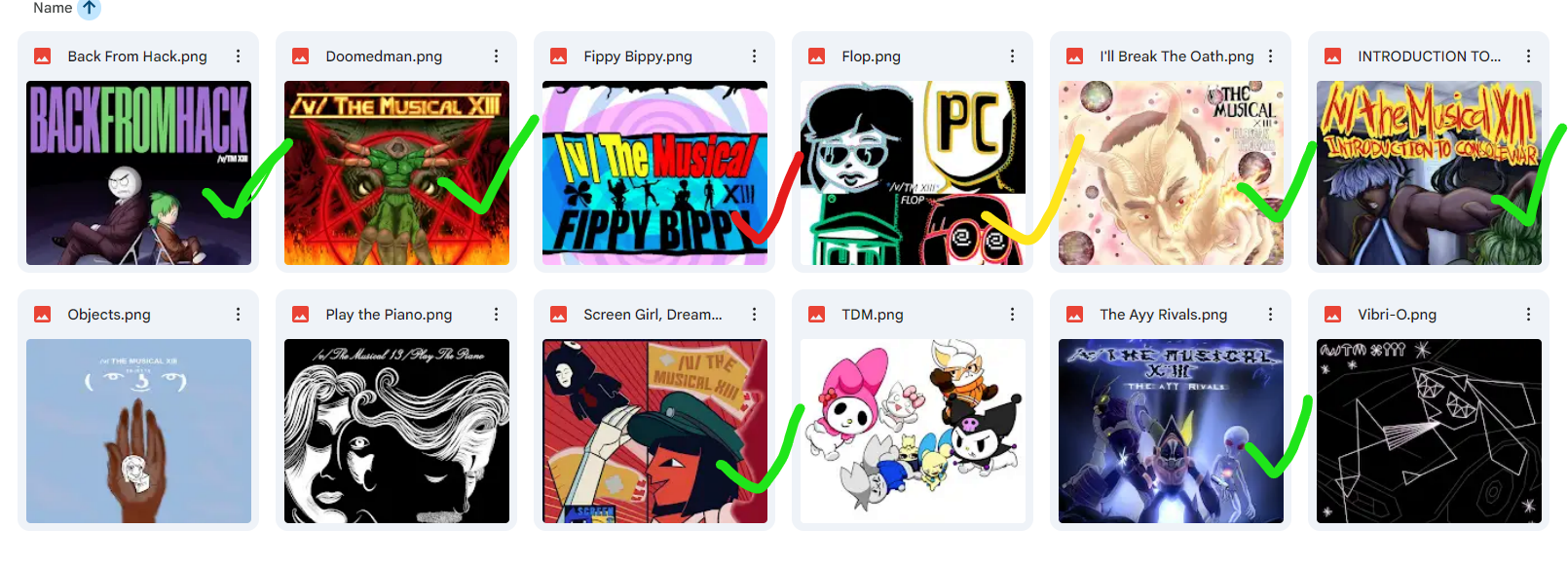The height and width of the screenshot is (567, 1568).
Task: Open the Vibri-O.png wireframe thumbnail
Action: [x=1429, y=431]
